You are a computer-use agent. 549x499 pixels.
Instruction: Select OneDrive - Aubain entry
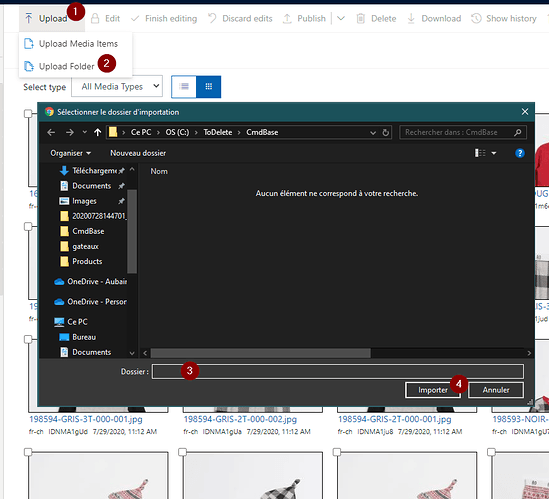pyautogui.click(x=91, y=282)
